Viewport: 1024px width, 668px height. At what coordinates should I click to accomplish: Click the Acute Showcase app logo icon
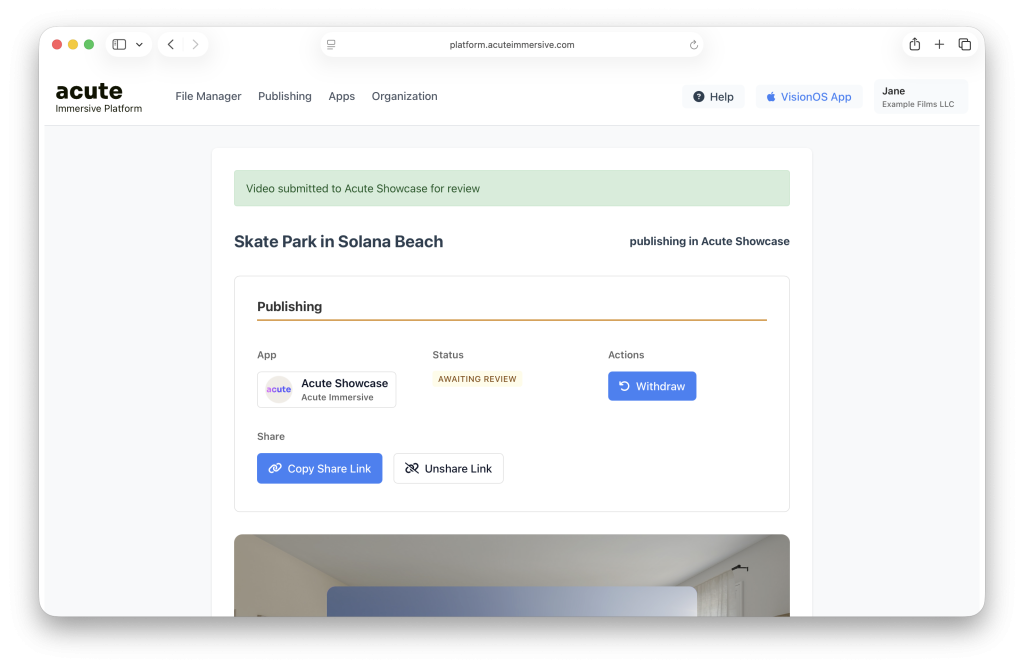279,390
